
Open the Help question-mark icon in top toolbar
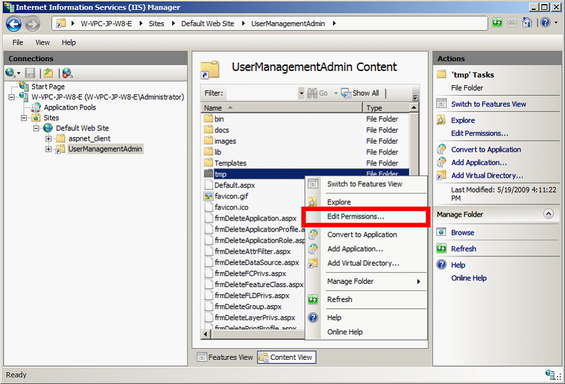click(x=546, y=23)
